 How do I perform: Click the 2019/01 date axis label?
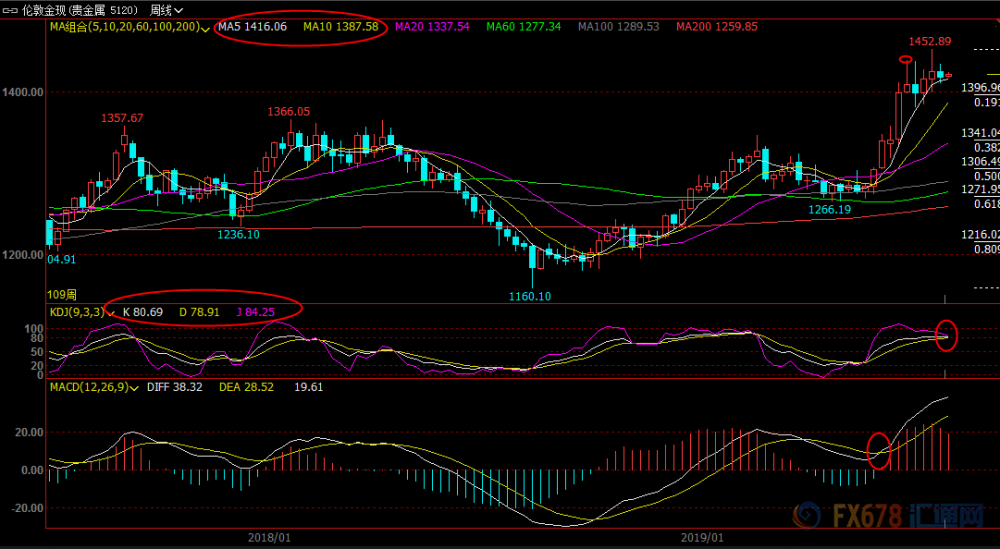pos(702,538)
